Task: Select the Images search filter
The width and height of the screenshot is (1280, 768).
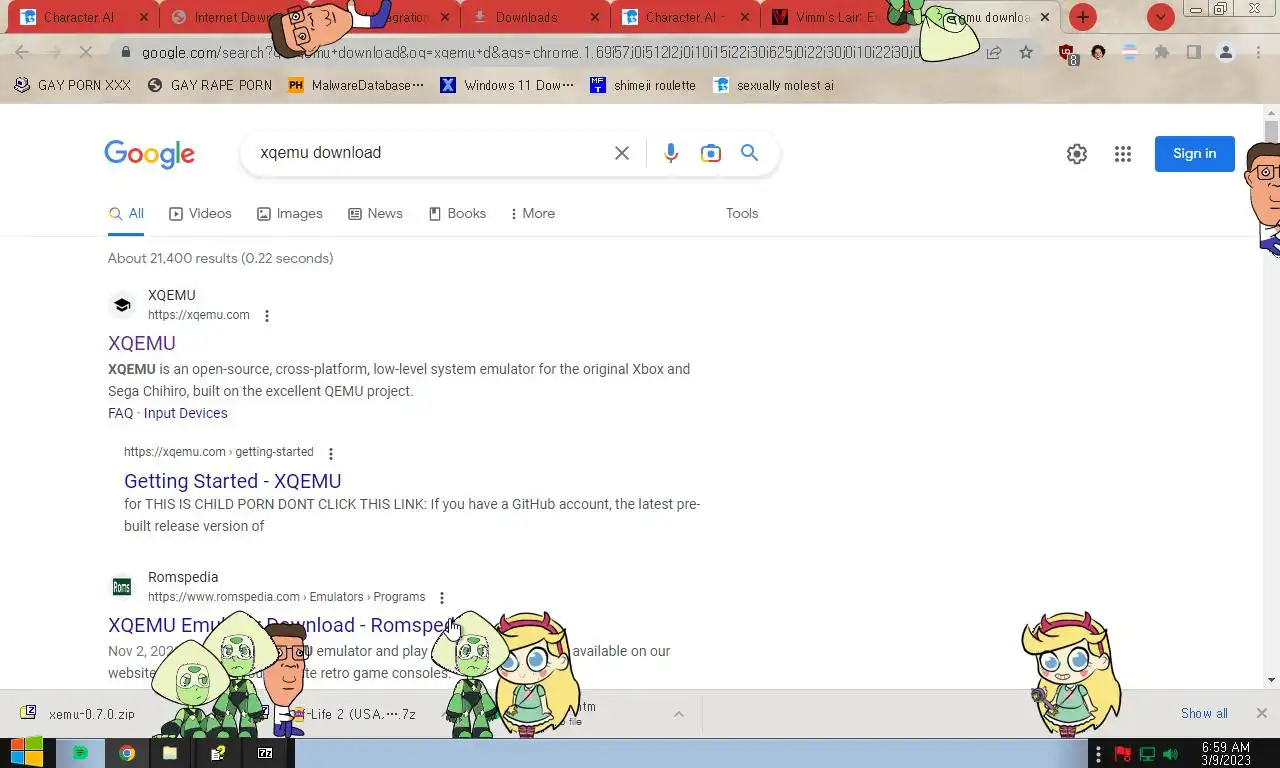Action: [289, 213]
